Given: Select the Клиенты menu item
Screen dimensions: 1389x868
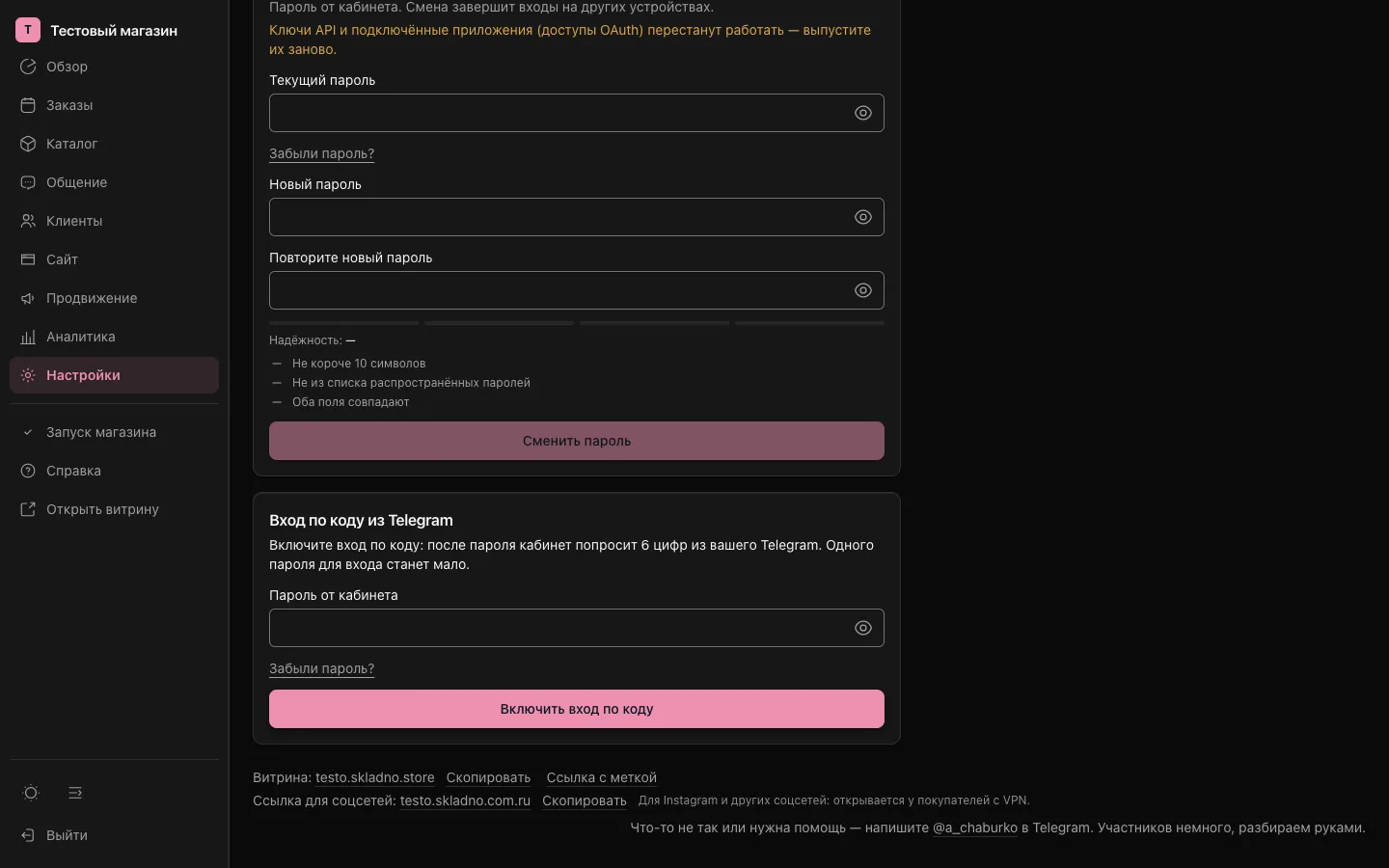Looking at the screenshot, I should coord(114,221).
